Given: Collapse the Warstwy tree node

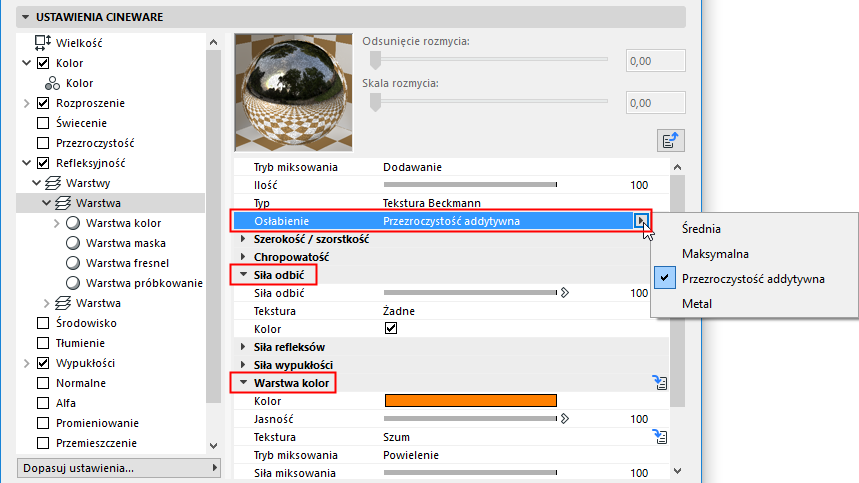Looking at the screenshot, I should click(36, 183).
